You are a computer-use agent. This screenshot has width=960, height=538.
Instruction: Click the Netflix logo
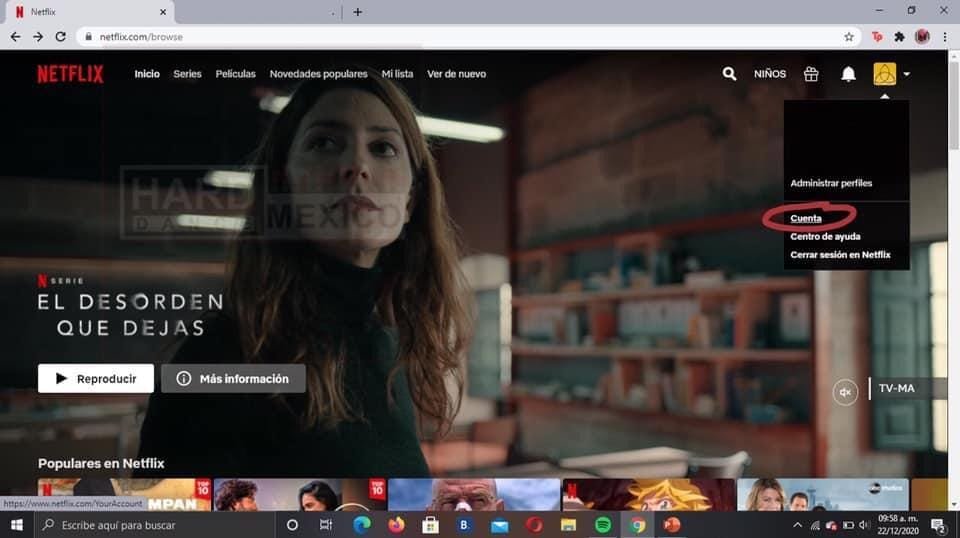point(70,74)
